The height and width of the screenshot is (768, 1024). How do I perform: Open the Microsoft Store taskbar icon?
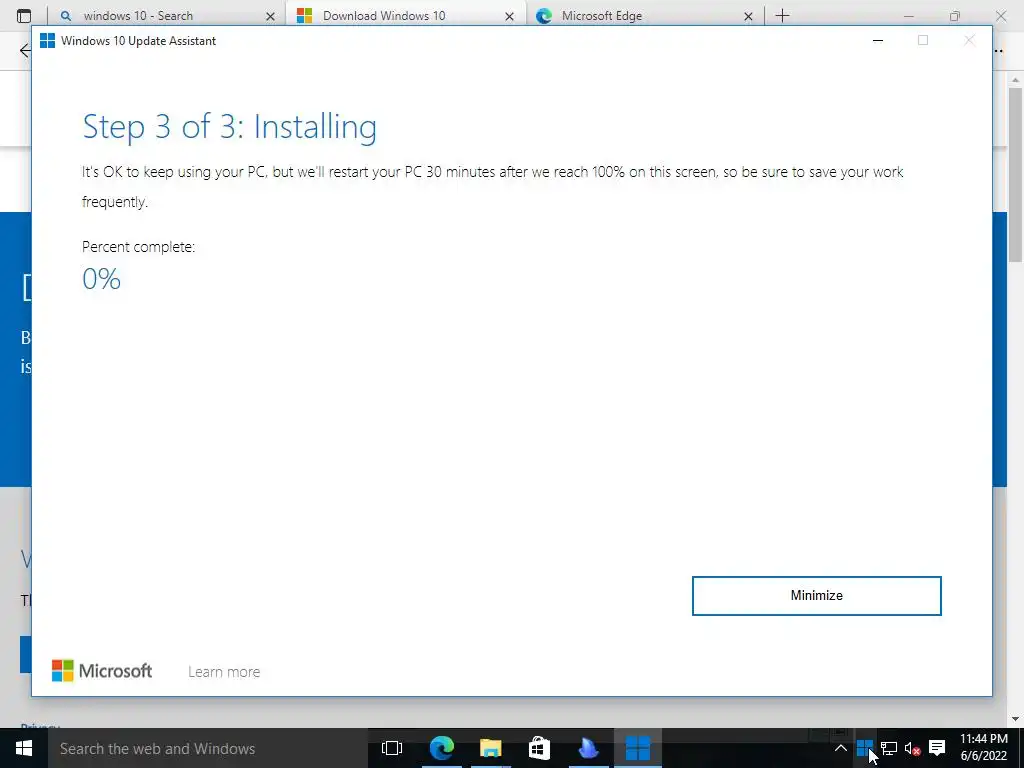[x=539, y=748]
